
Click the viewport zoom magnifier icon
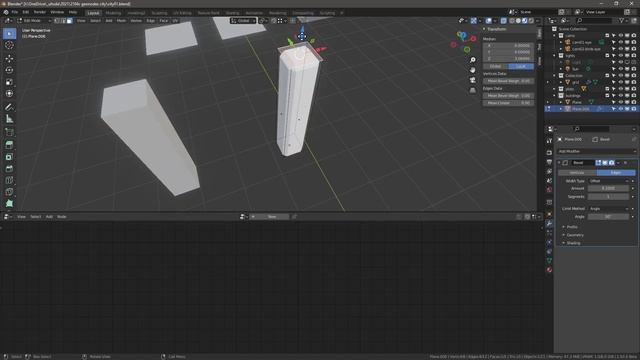pos(472,60)
